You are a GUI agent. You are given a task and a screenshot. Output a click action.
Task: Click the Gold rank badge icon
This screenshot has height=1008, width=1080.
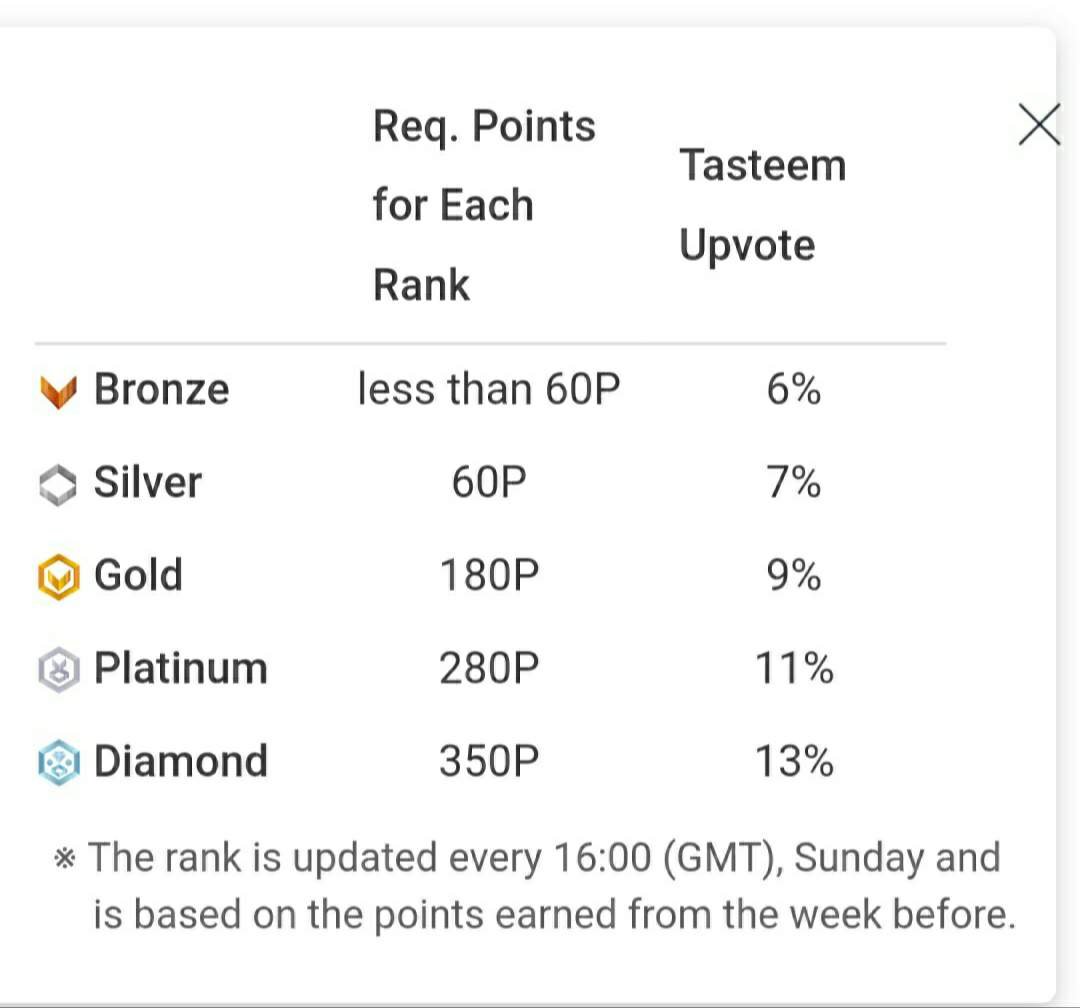click(59, 577)
